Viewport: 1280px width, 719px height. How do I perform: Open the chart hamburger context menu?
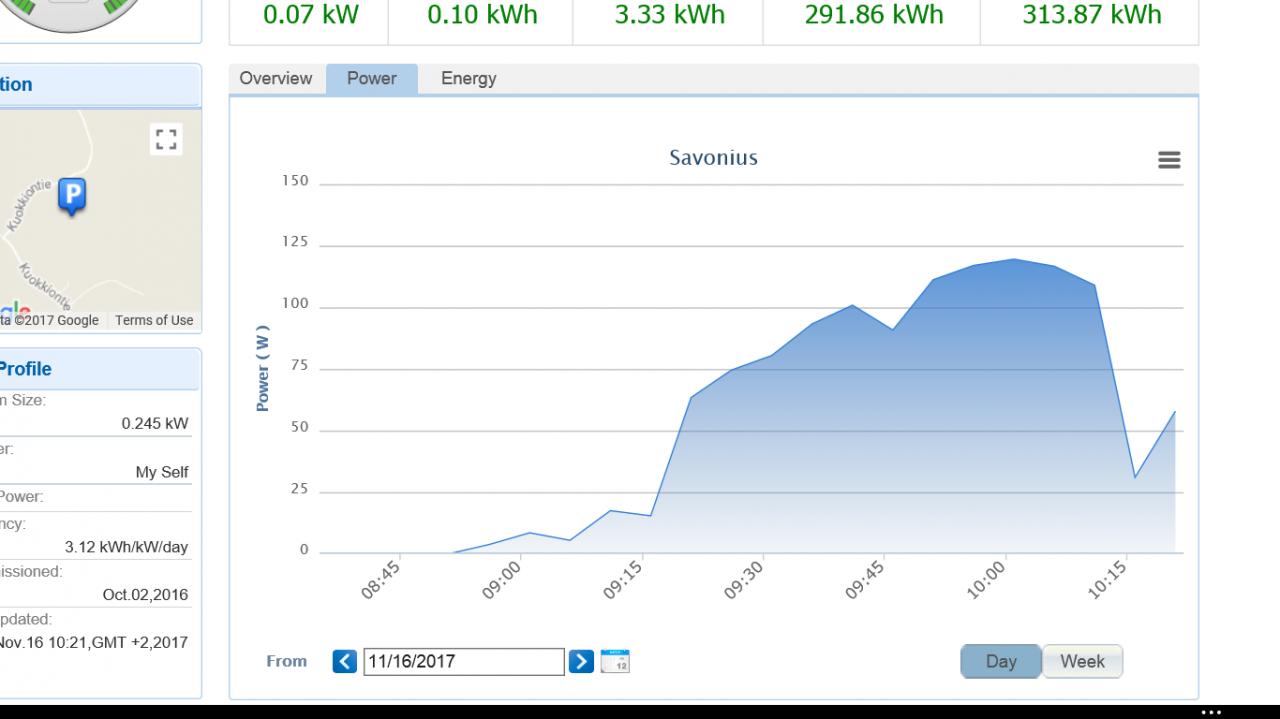pyautogui.click(x=1169, y=160)
